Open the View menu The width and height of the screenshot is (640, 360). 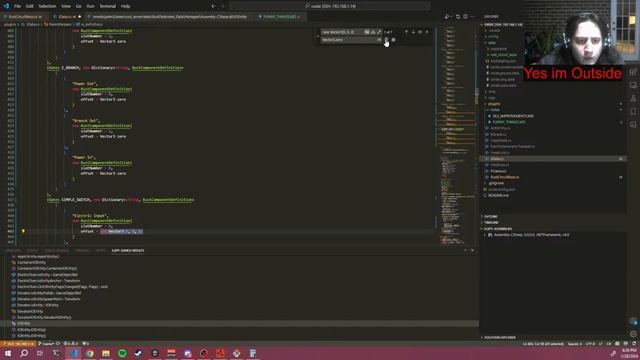pos(66,6)
